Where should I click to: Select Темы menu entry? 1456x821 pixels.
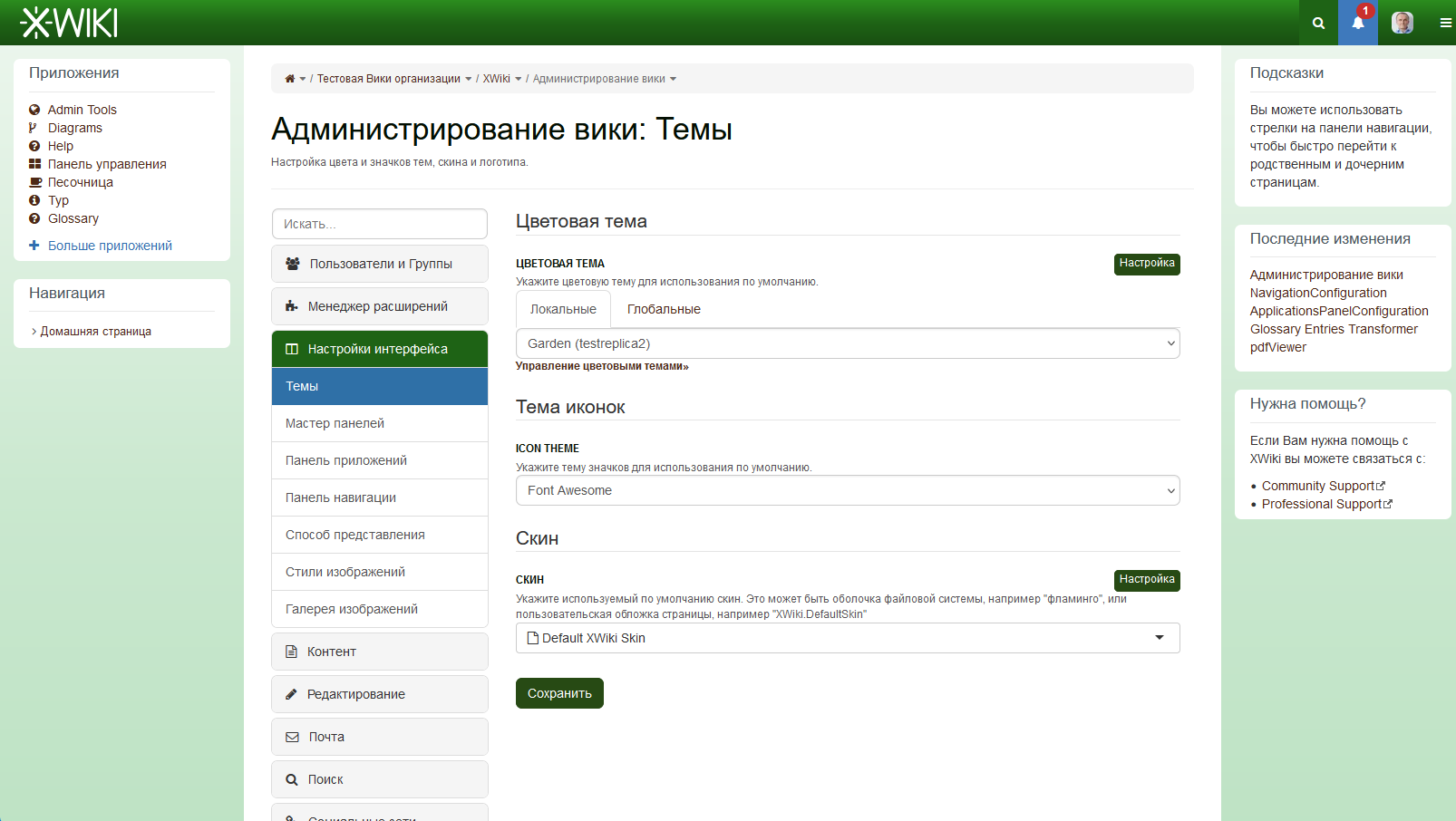380,386
